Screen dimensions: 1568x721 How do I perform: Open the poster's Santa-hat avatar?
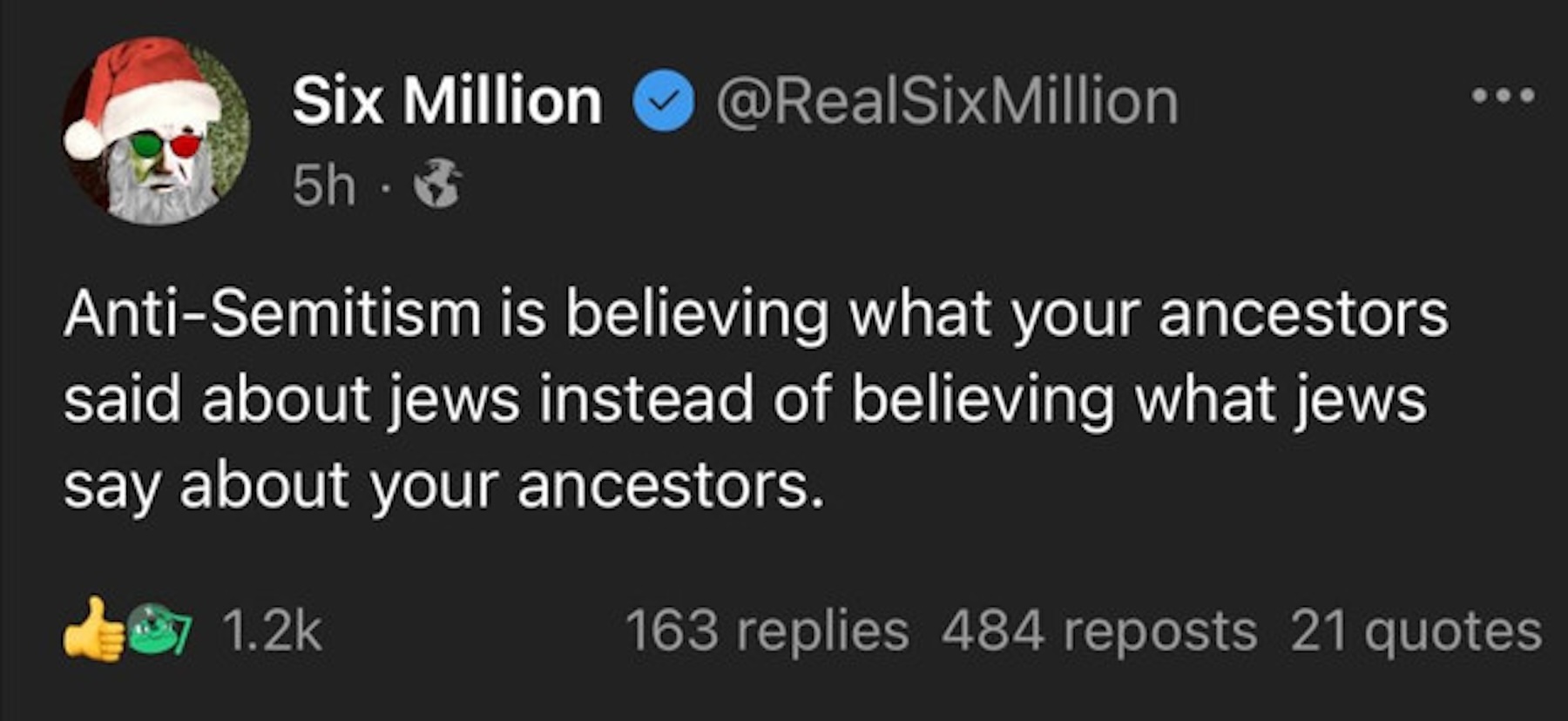[x=155, y=131]
